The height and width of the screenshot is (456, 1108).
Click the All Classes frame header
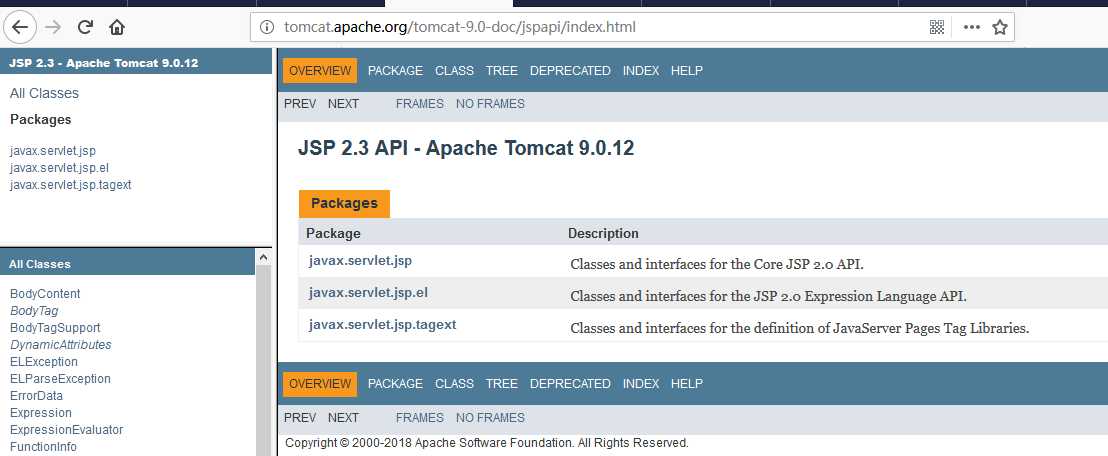127,264
